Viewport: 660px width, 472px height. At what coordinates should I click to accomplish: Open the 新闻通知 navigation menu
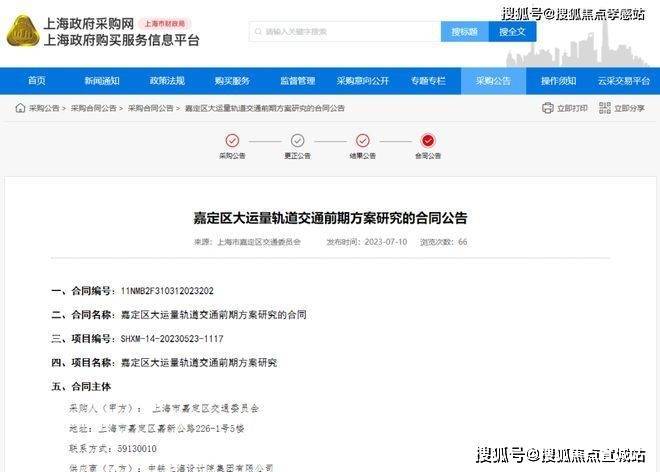[102, 80]
